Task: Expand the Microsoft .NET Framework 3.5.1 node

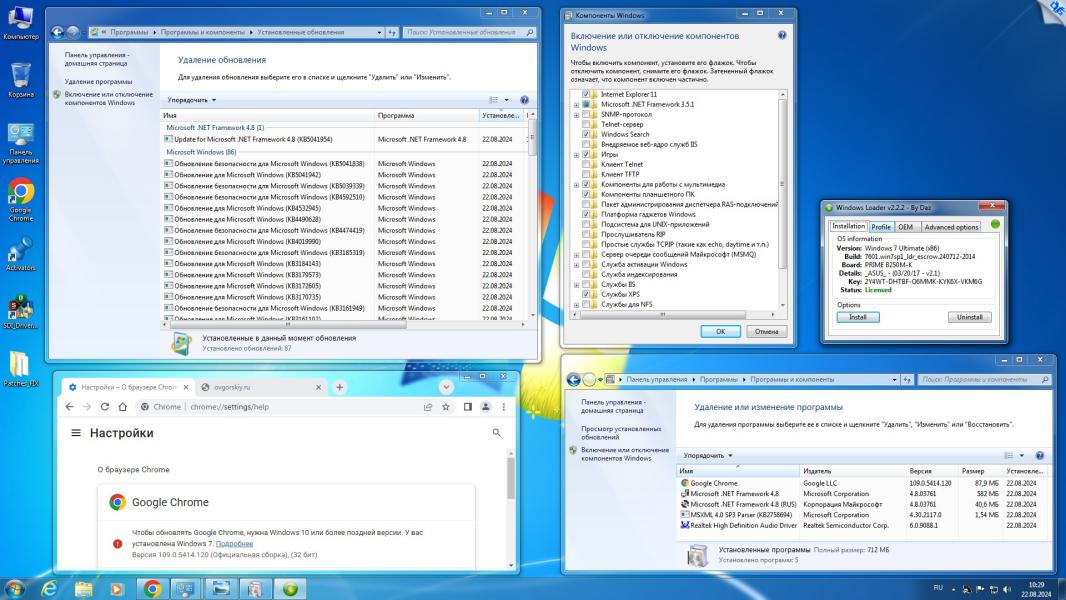Action: coord(576,104)
